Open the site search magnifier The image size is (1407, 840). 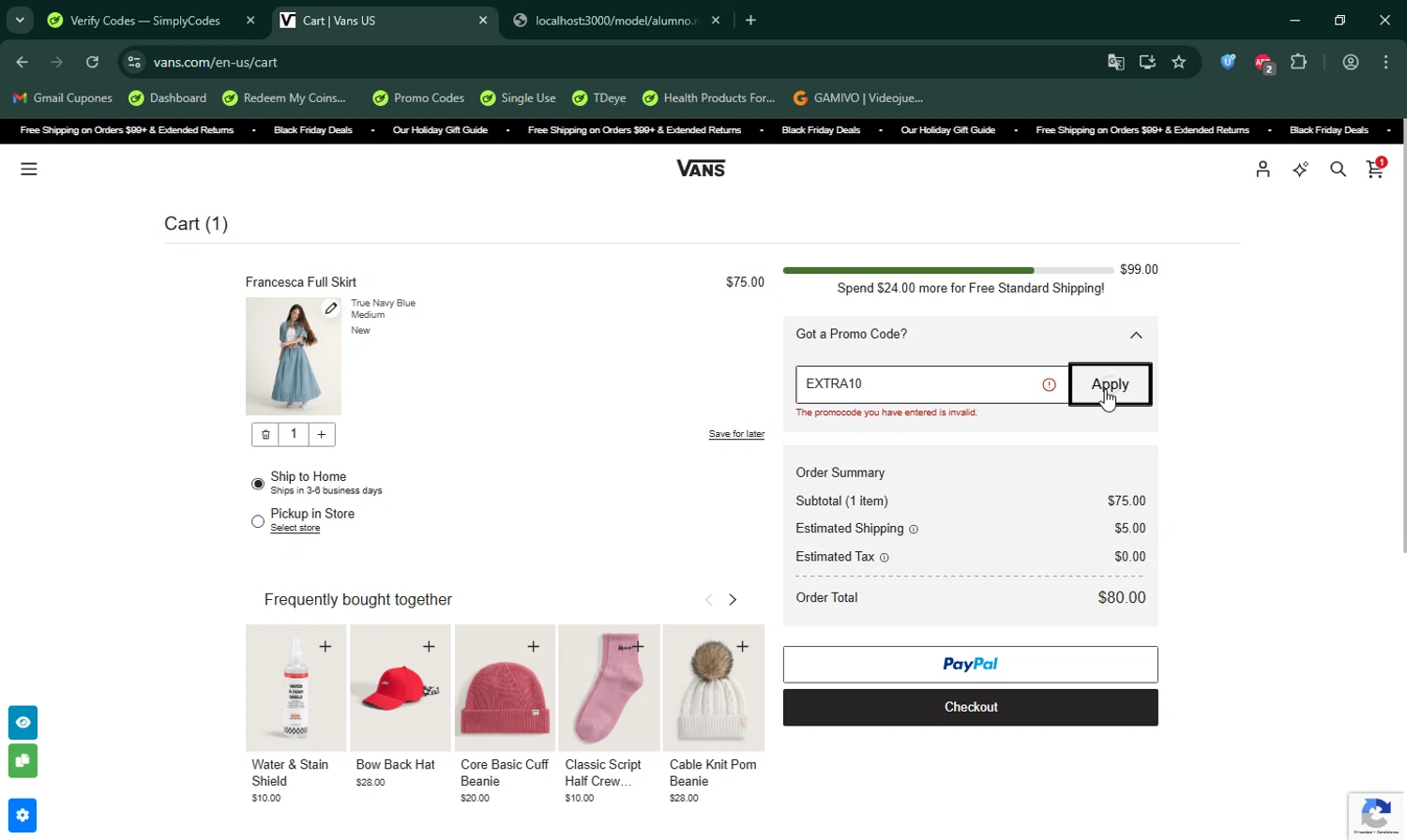coord(1338,169)
